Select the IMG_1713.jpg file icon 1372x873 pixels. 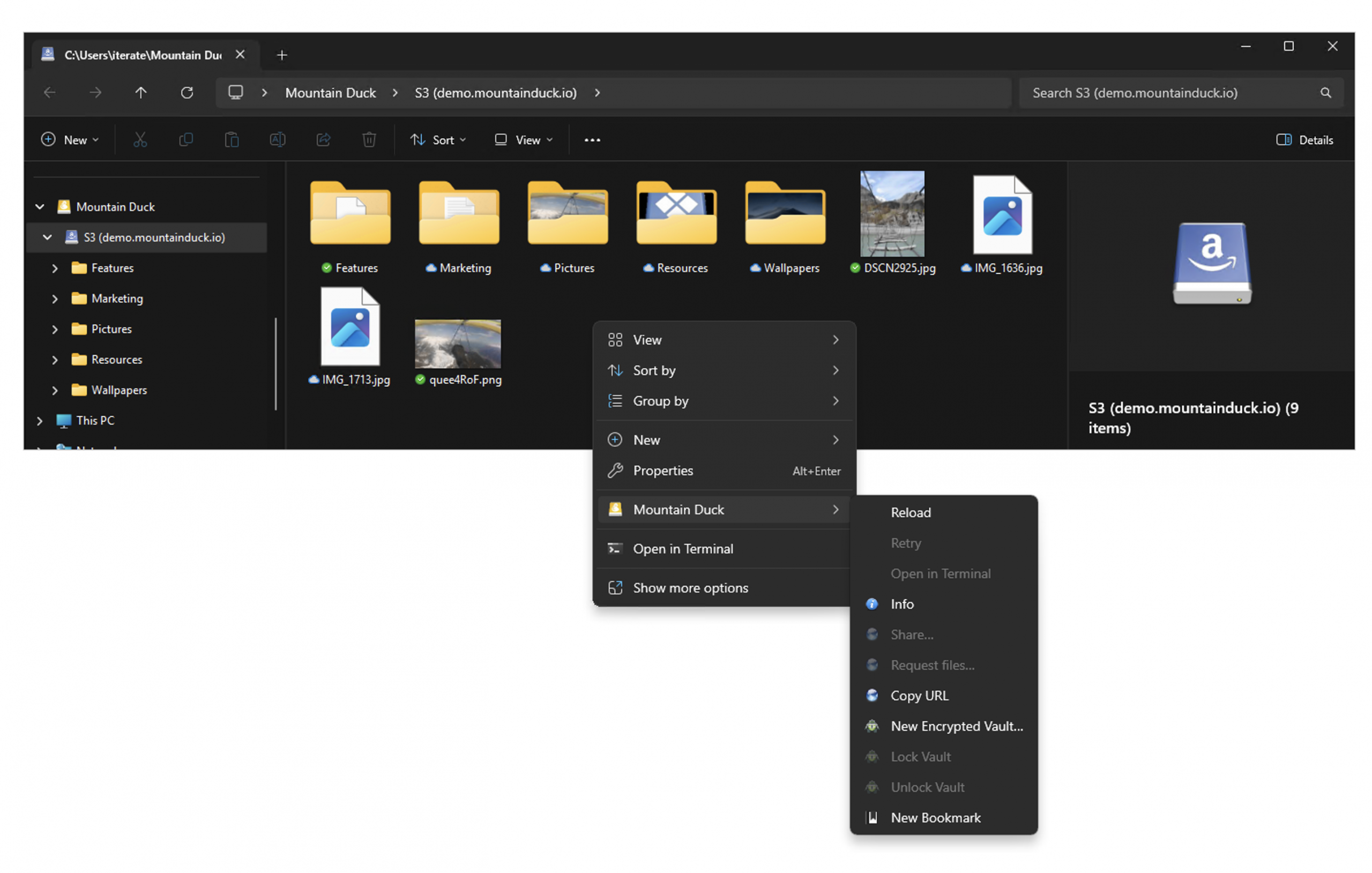point(350,326)
